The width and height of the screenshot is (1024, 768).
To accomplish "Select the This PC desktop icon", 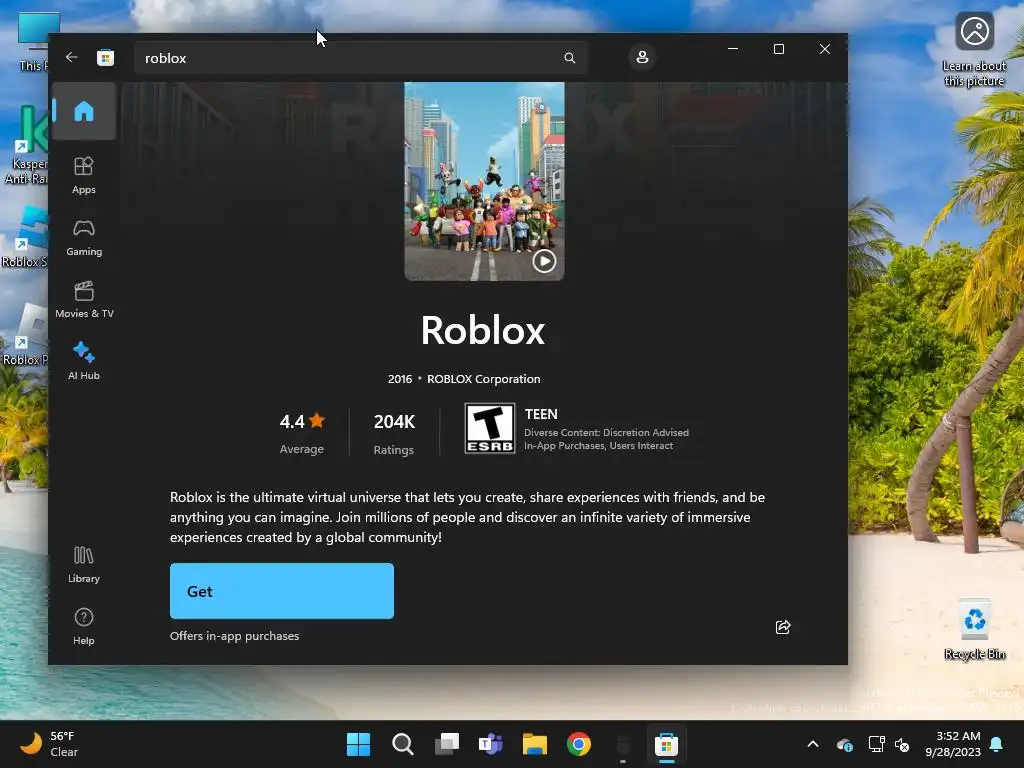I will pyautogui.click(x=34, y=42).
